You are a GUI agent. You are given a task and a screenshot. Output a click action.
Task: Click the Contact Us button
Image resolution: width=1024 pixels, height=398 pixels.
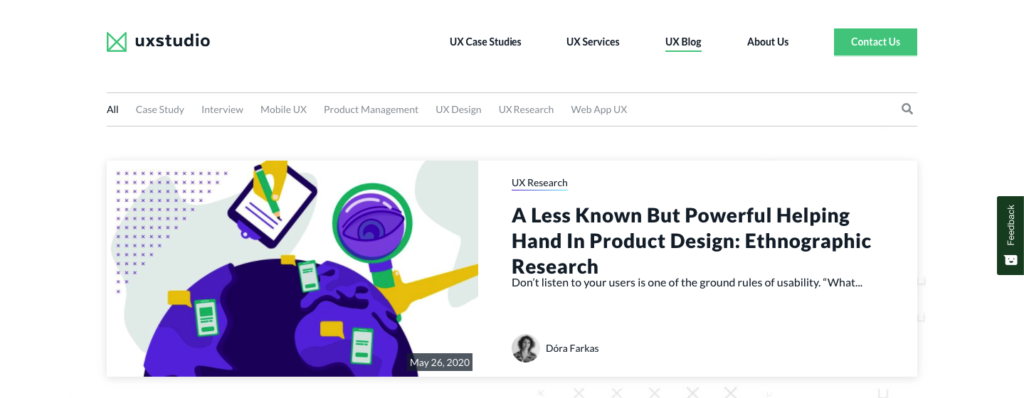[875, 42]
